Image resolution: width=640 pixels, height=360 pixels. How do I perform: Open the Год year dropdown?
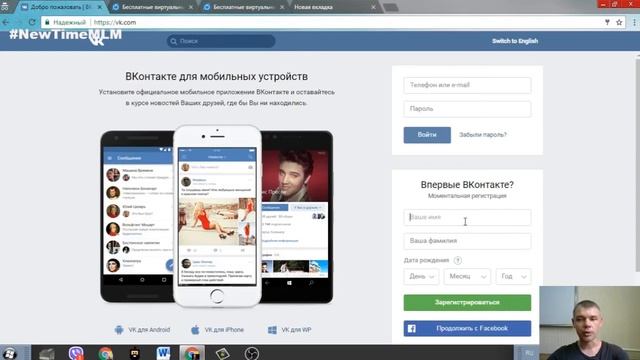click(513, 277)
